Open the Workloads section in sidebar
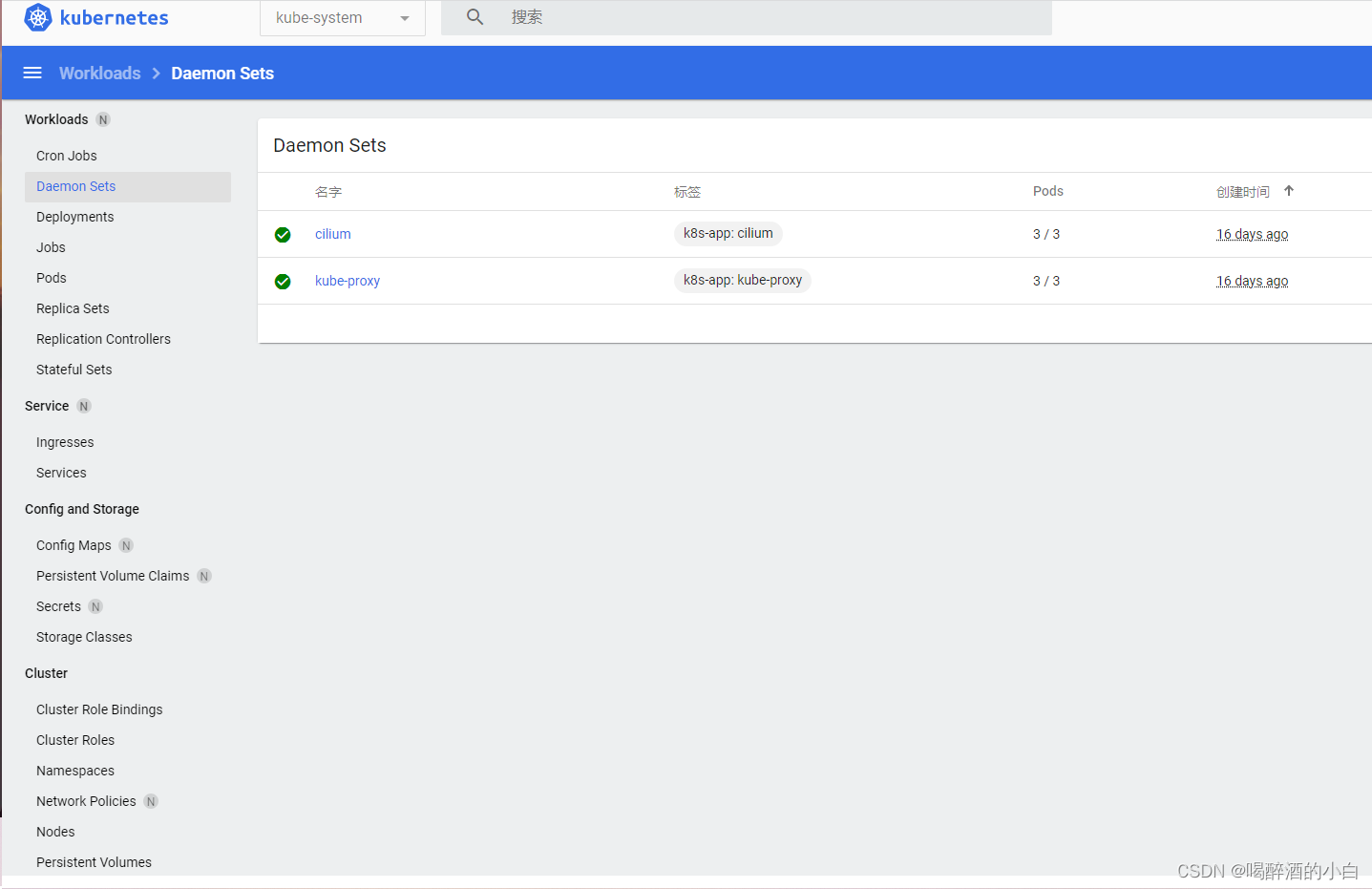The height and width of the screenshot is (889, 1372). [x=56, y=119]
